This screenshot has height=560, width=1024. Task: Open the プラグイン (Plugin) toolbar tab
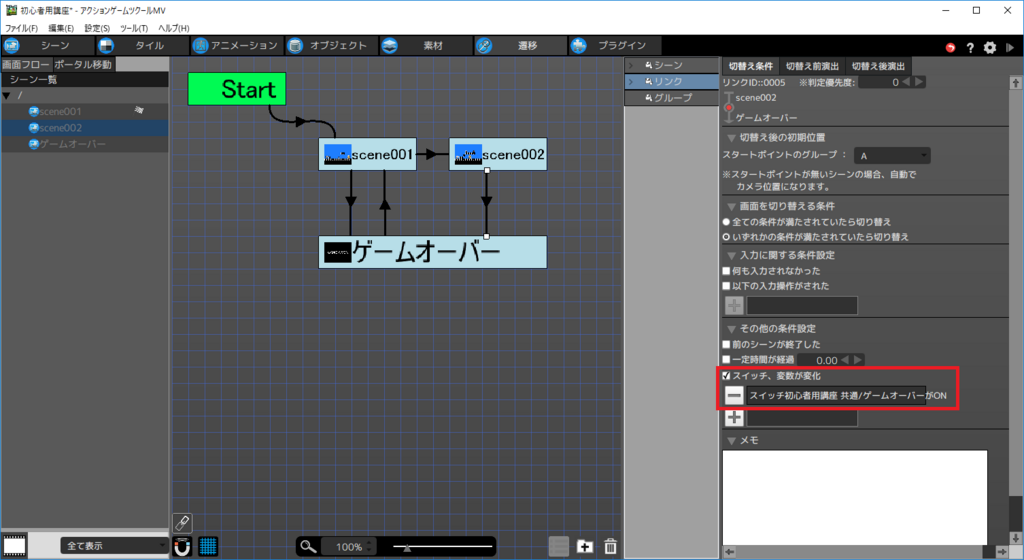[614, 46]
